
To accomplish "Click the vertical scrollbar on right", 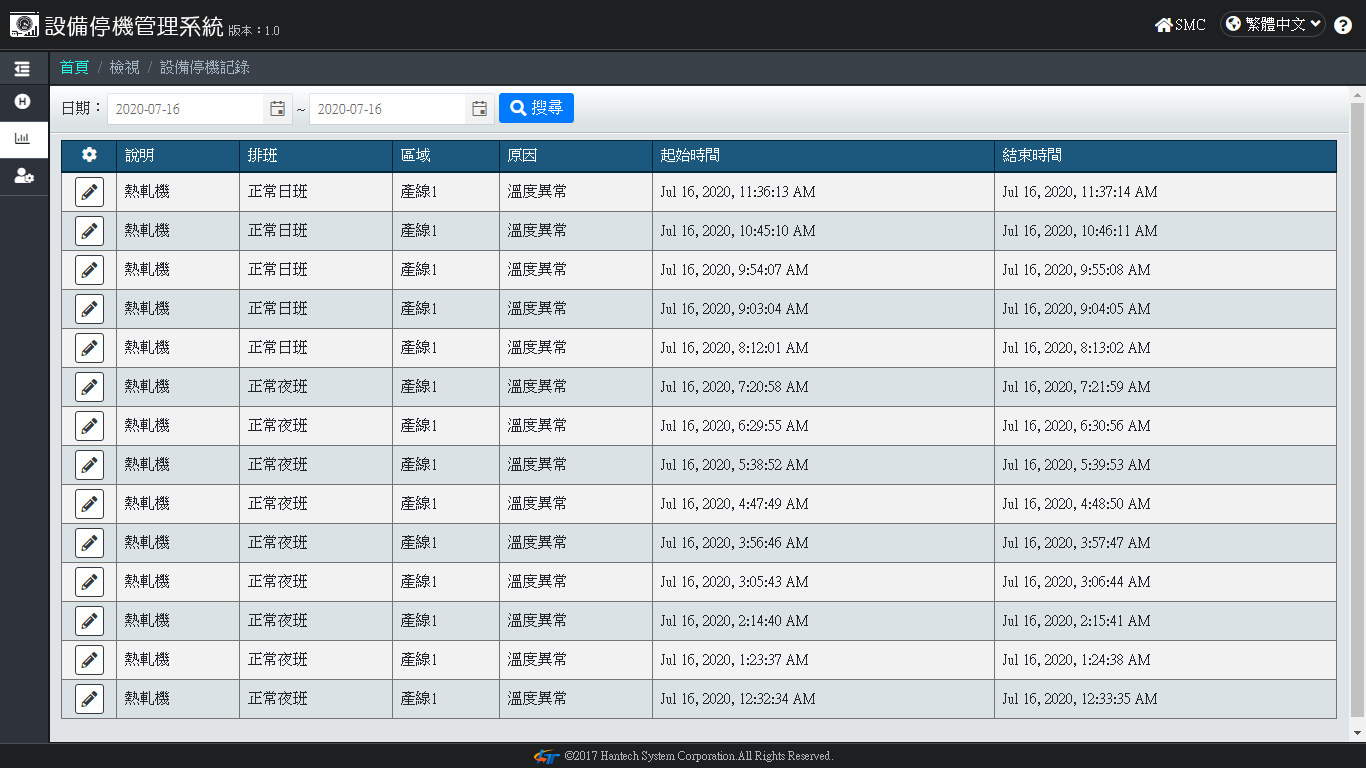I will 1357,400.
